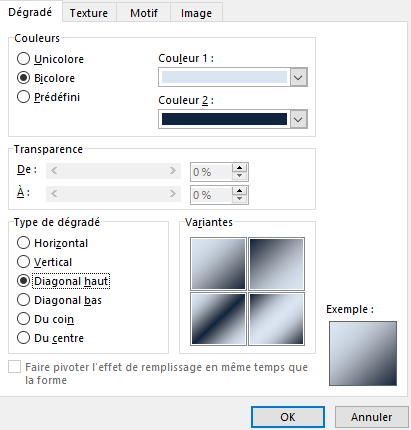Select the top-right gradient variant thumbnail
Viewport: 411px width, 430px height.
coord(276,263)
